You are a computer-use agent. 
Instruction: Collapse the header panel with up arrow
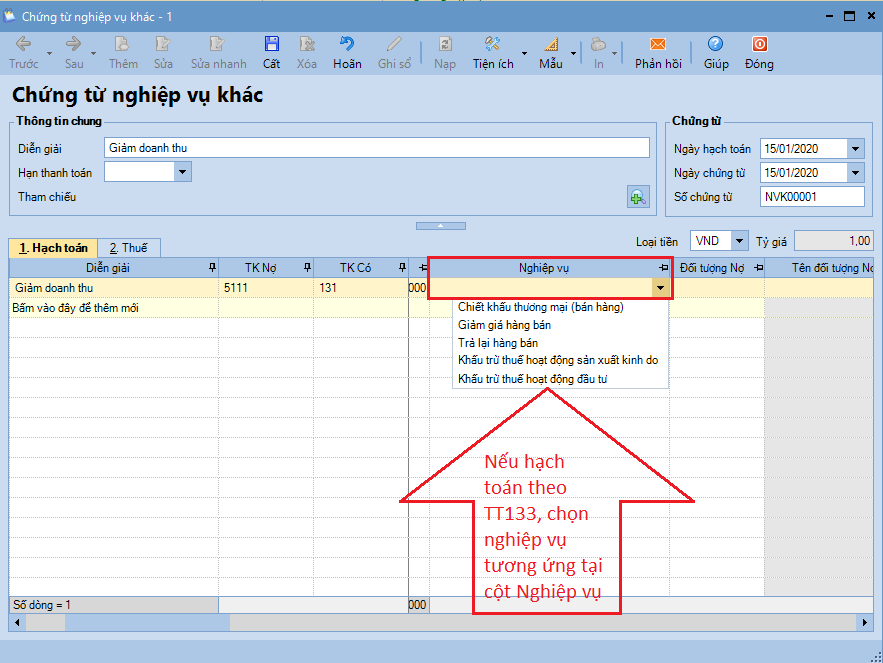click(441, 226)
